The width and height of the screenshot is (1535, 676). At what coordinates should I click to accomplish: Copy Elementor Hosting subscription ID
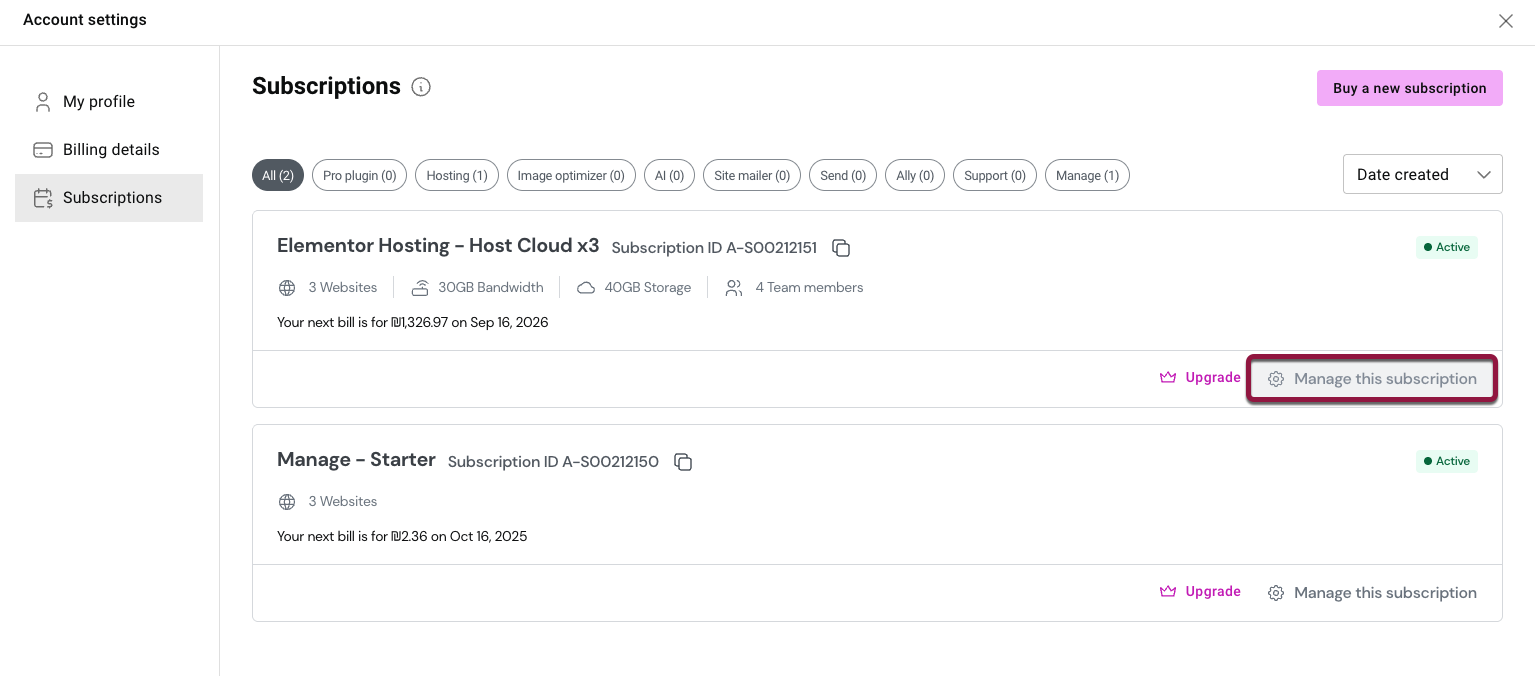coord(841,248)
